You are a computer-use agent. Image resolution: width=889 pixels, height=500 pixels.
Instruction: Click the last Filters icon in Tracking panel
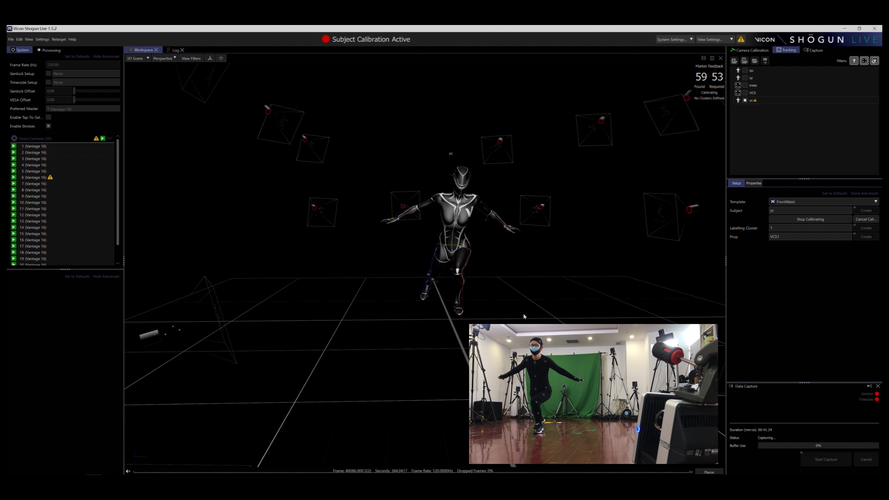pyautogui.click(x=875, y=61)
